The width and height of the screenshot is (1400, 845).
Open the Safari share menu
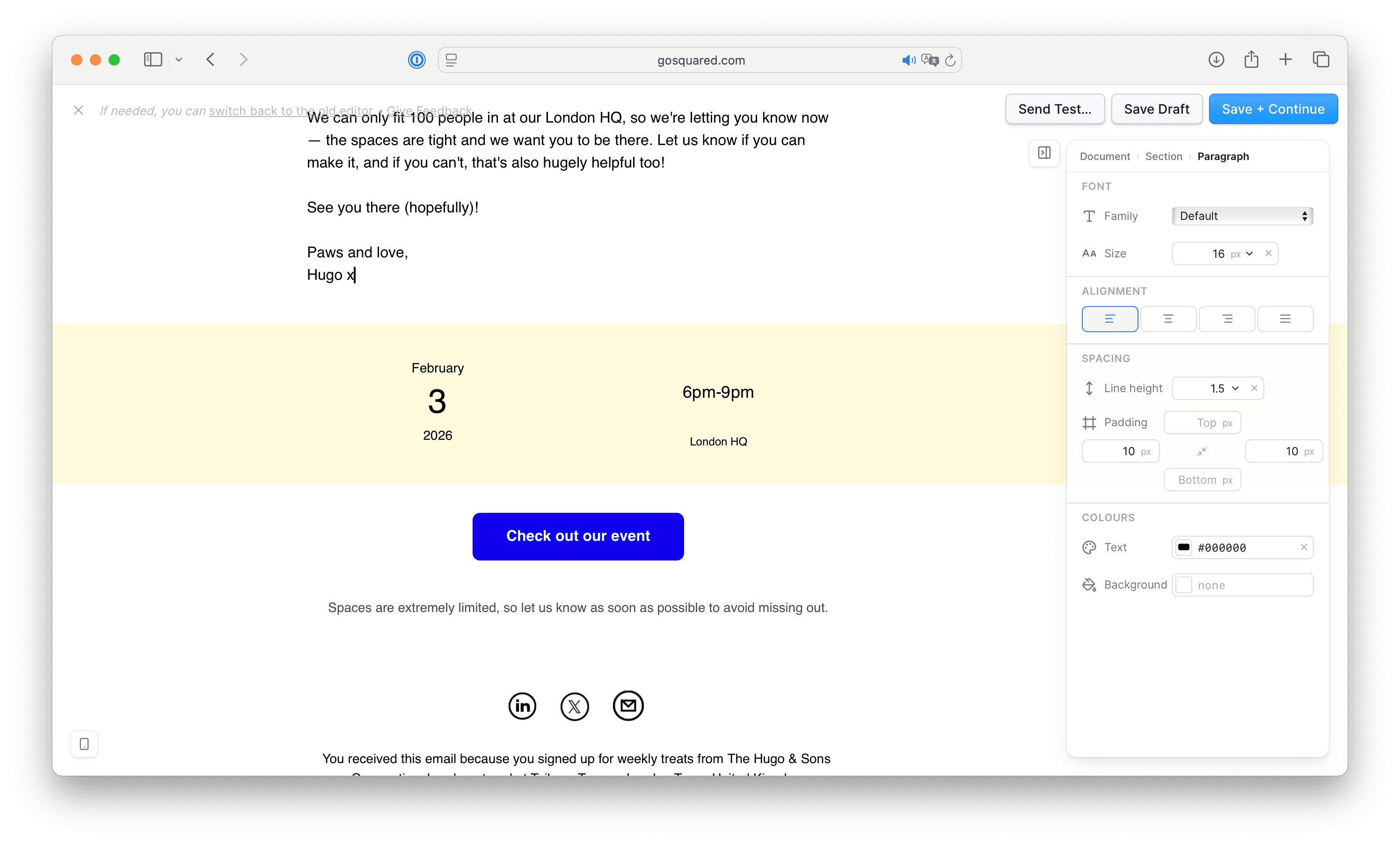1251,59
